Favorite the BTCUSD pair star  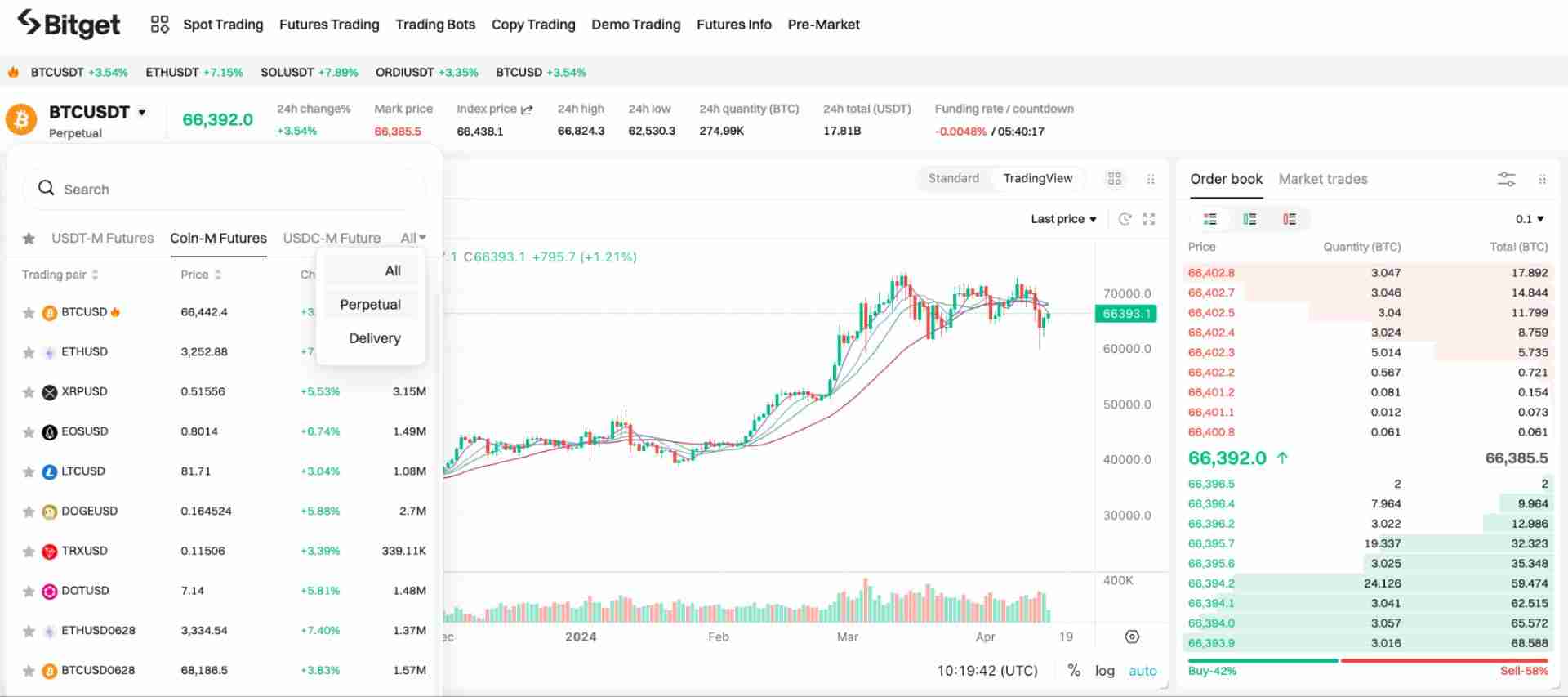29,313
